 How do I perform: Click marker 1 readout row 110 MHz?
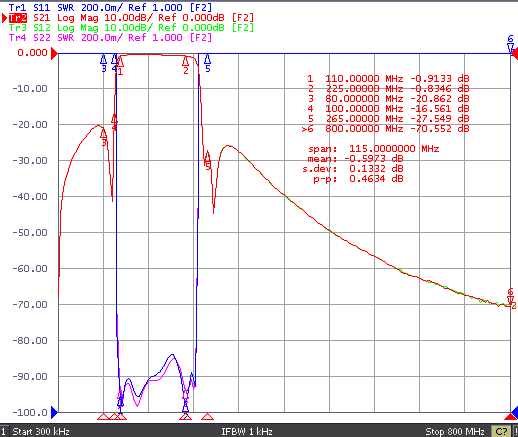pos(388,79)
